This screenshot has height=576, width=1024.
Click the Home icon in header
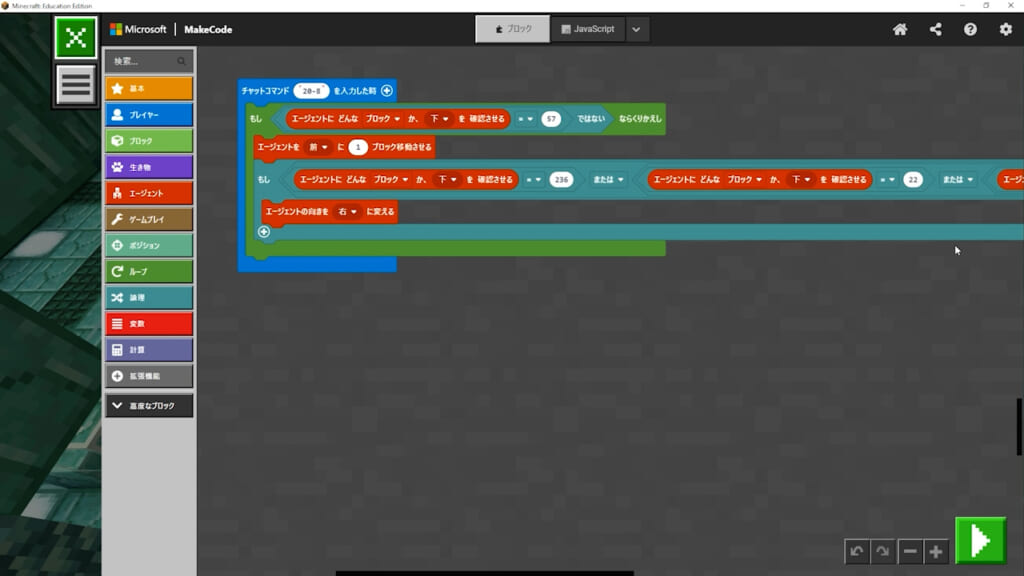[x=900, y=30]
